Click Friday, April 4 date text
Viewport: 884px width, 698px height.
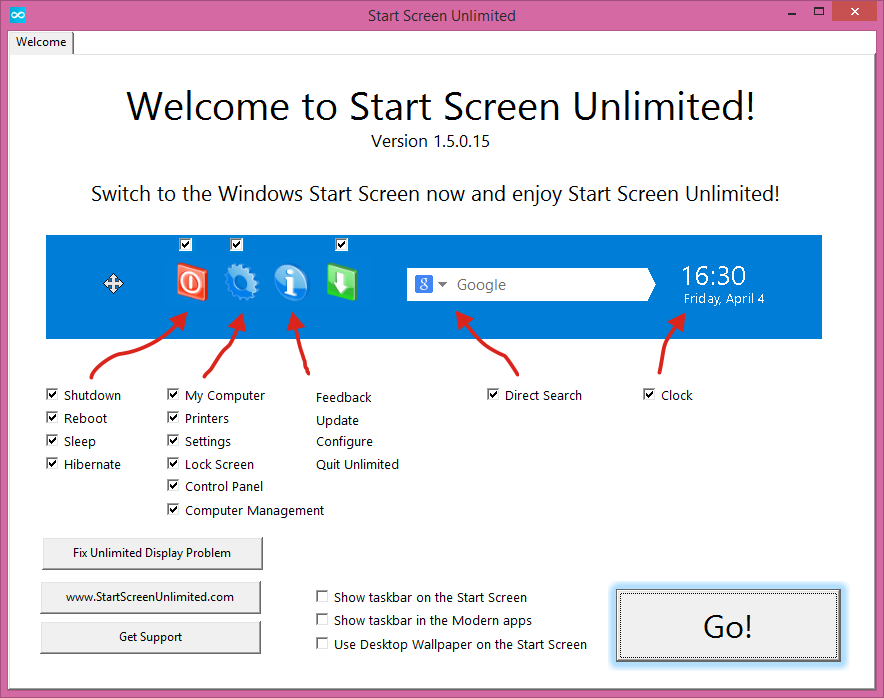tap(724, 299)
